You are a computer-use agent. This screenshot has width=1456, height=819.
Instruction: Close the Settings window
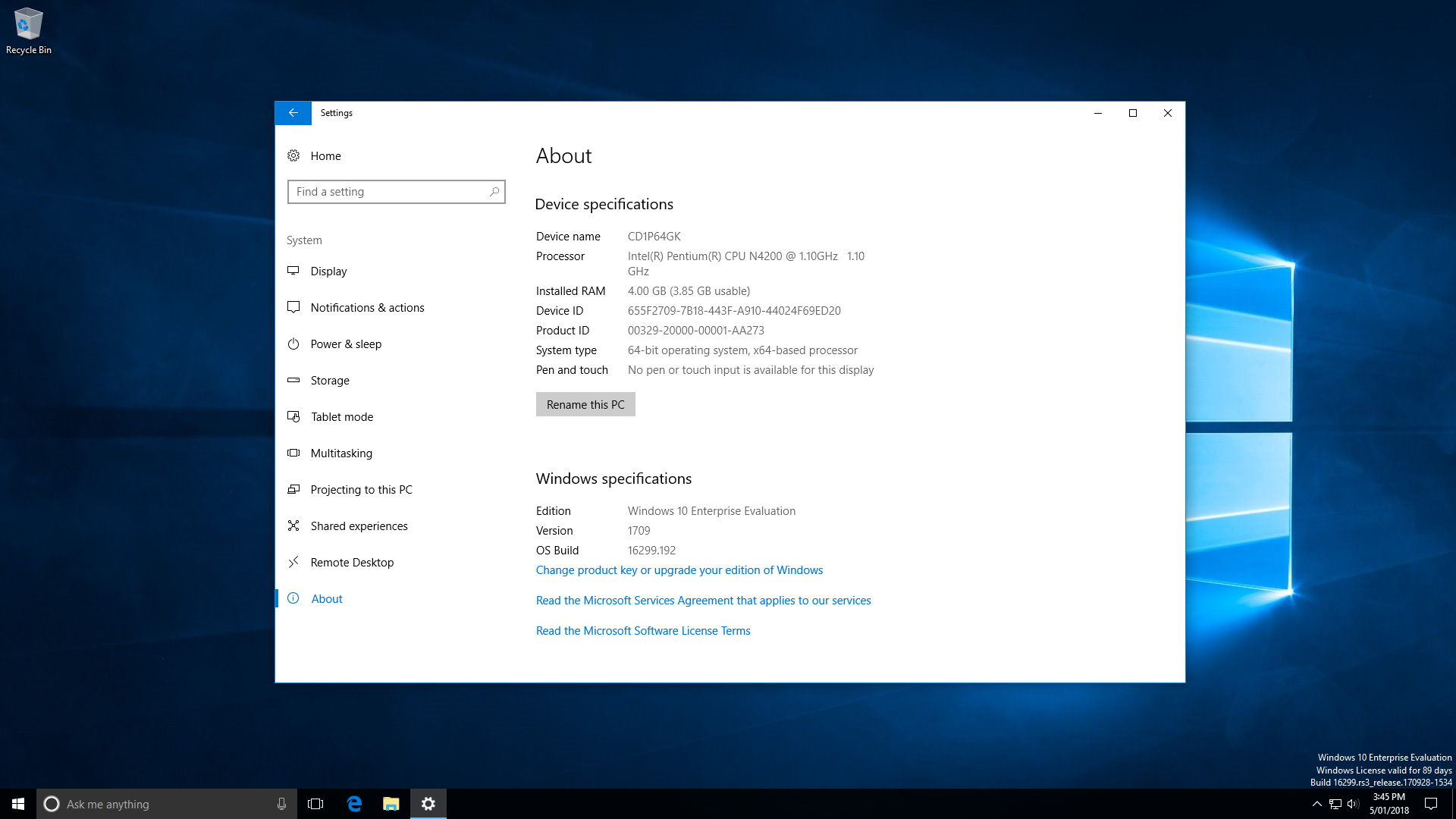1168,113
